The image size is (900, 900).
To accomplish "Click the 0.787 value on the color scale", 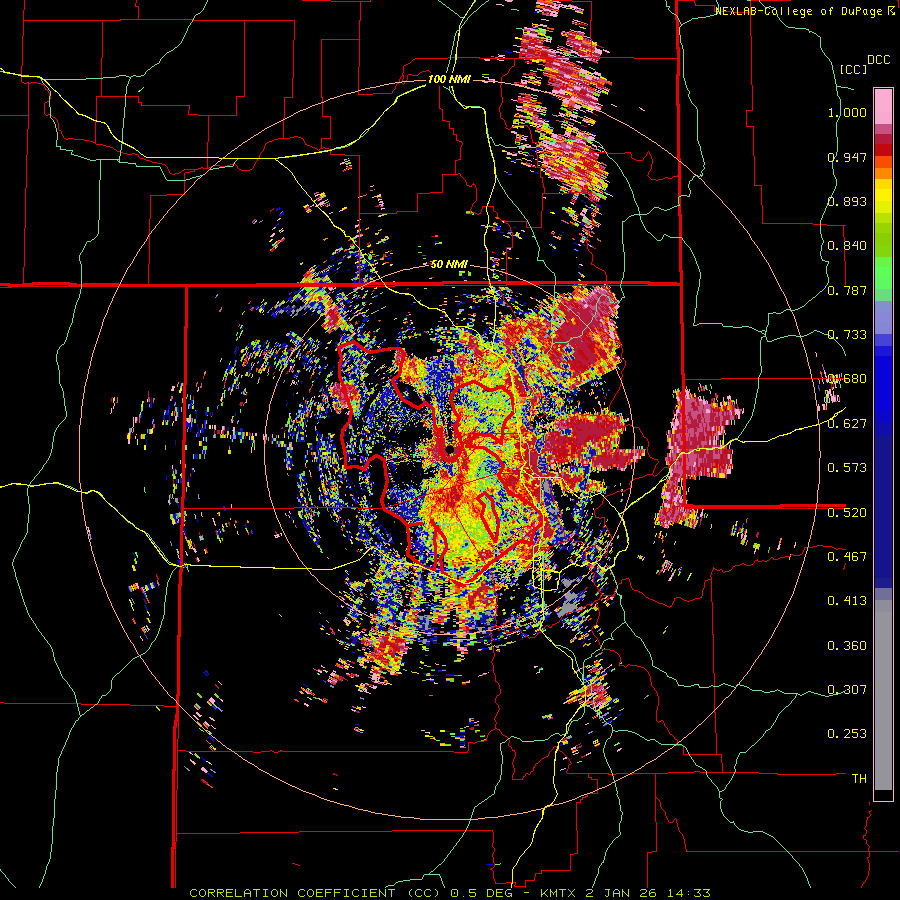I will [x=847, y=290].
